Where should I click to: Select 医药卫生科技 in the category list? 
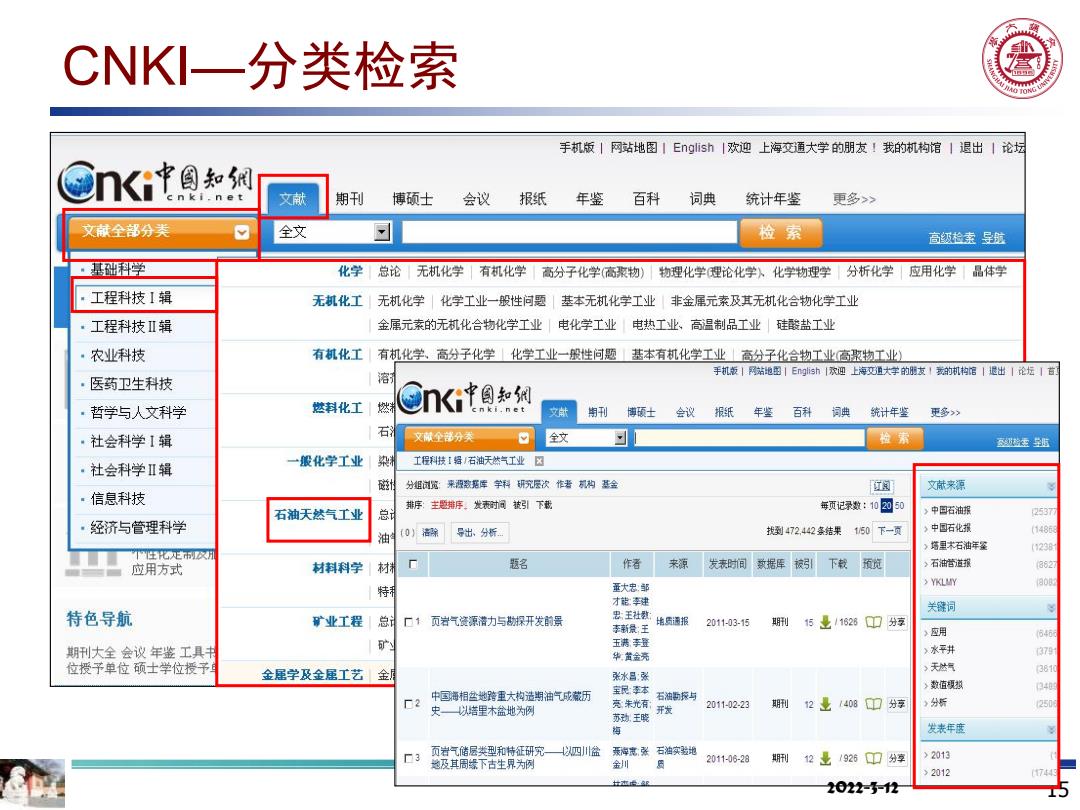[x=131, y=384]
